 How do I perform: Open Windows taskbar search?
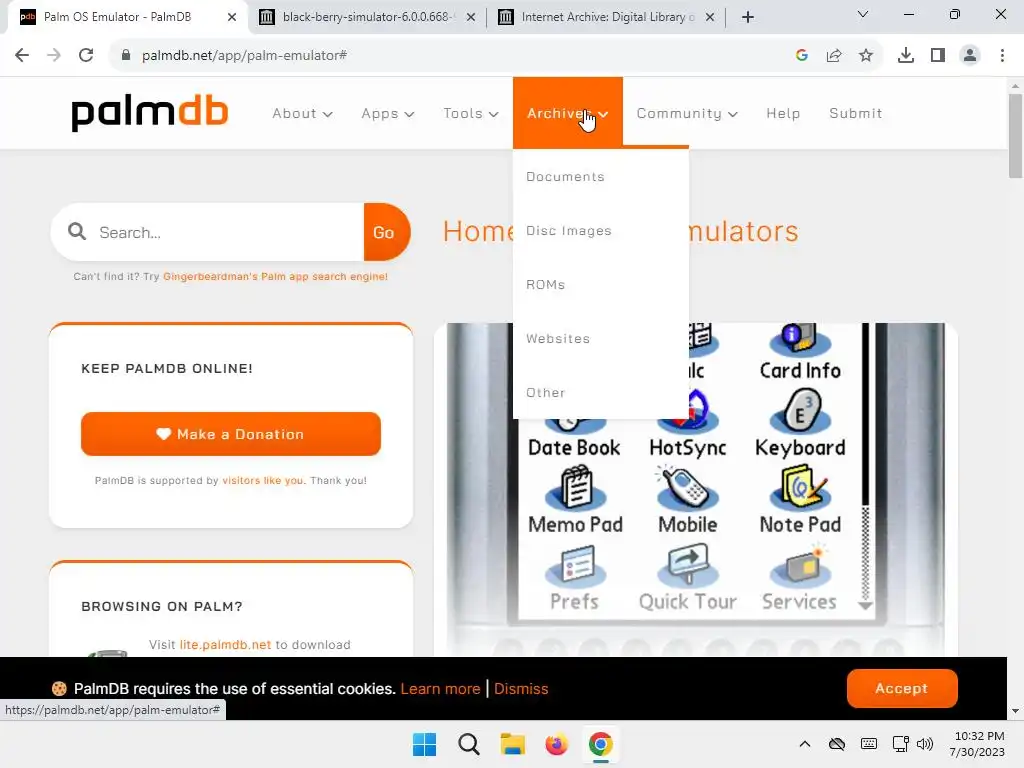pos(468,744)
